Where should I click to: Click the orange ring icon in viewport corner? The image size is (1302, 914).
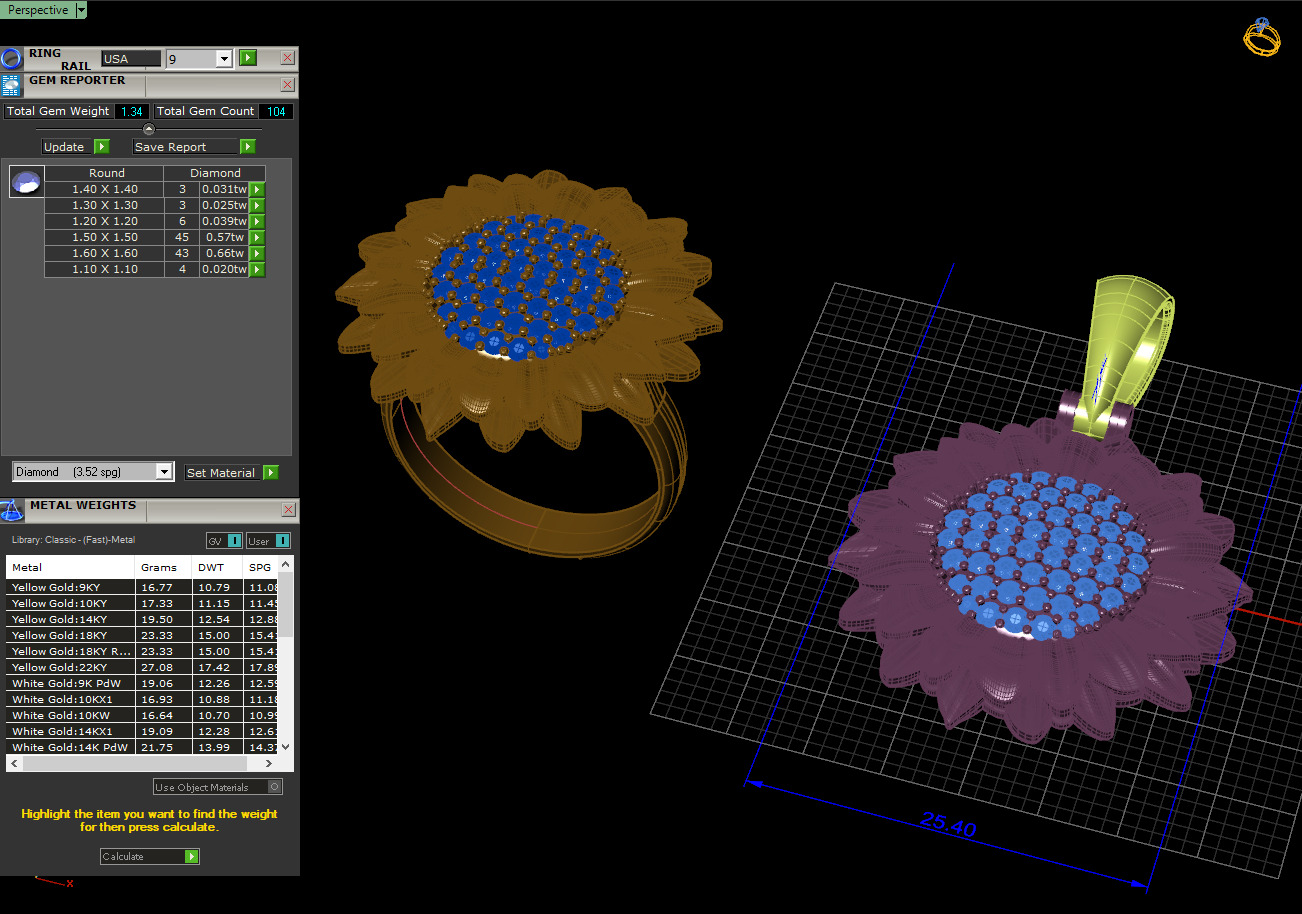[1261, 37]
